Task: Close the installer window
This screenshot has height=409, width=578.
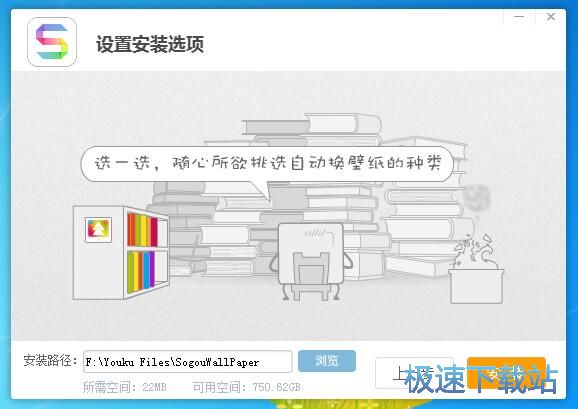Action: pos(551,17)
